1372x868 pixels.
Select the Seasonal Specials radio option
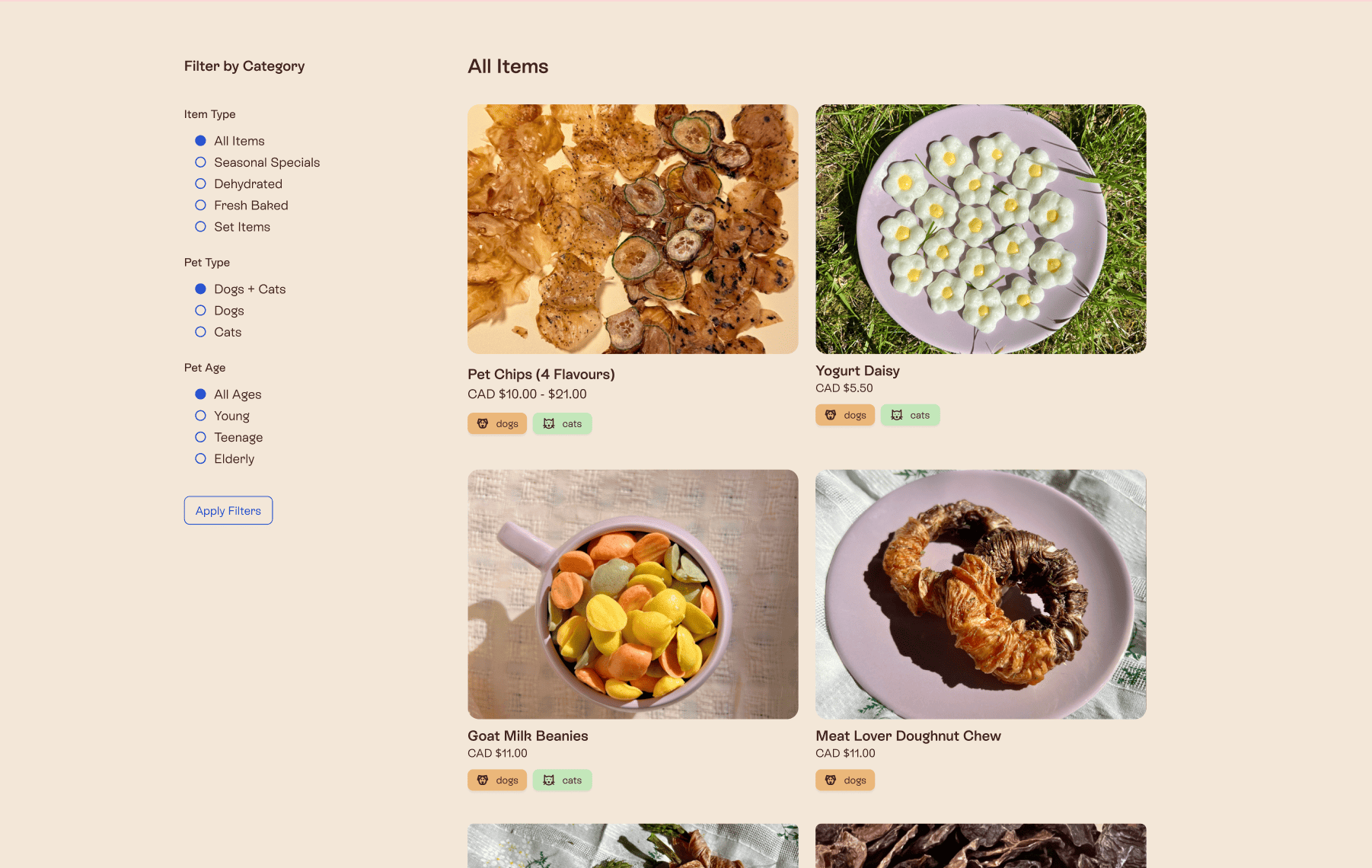point(200,162)
